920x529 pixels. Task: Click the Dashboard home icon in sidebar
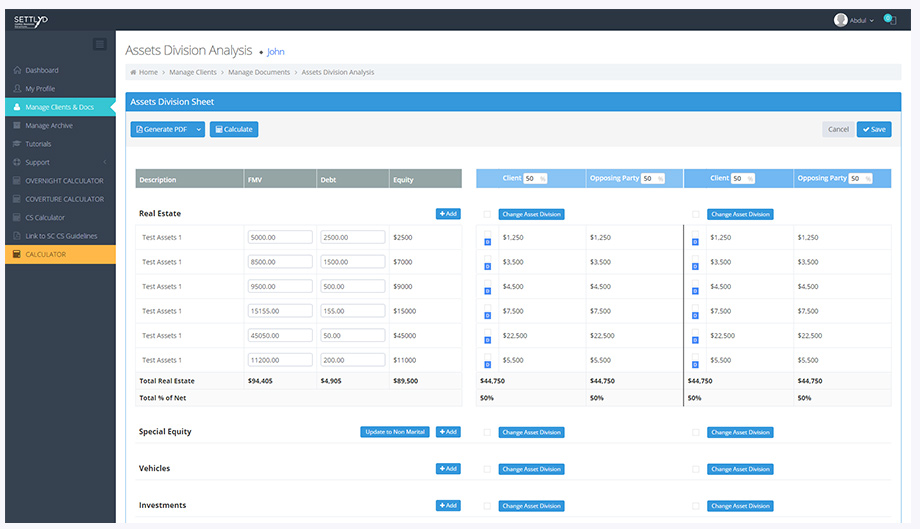pos(17,71)
